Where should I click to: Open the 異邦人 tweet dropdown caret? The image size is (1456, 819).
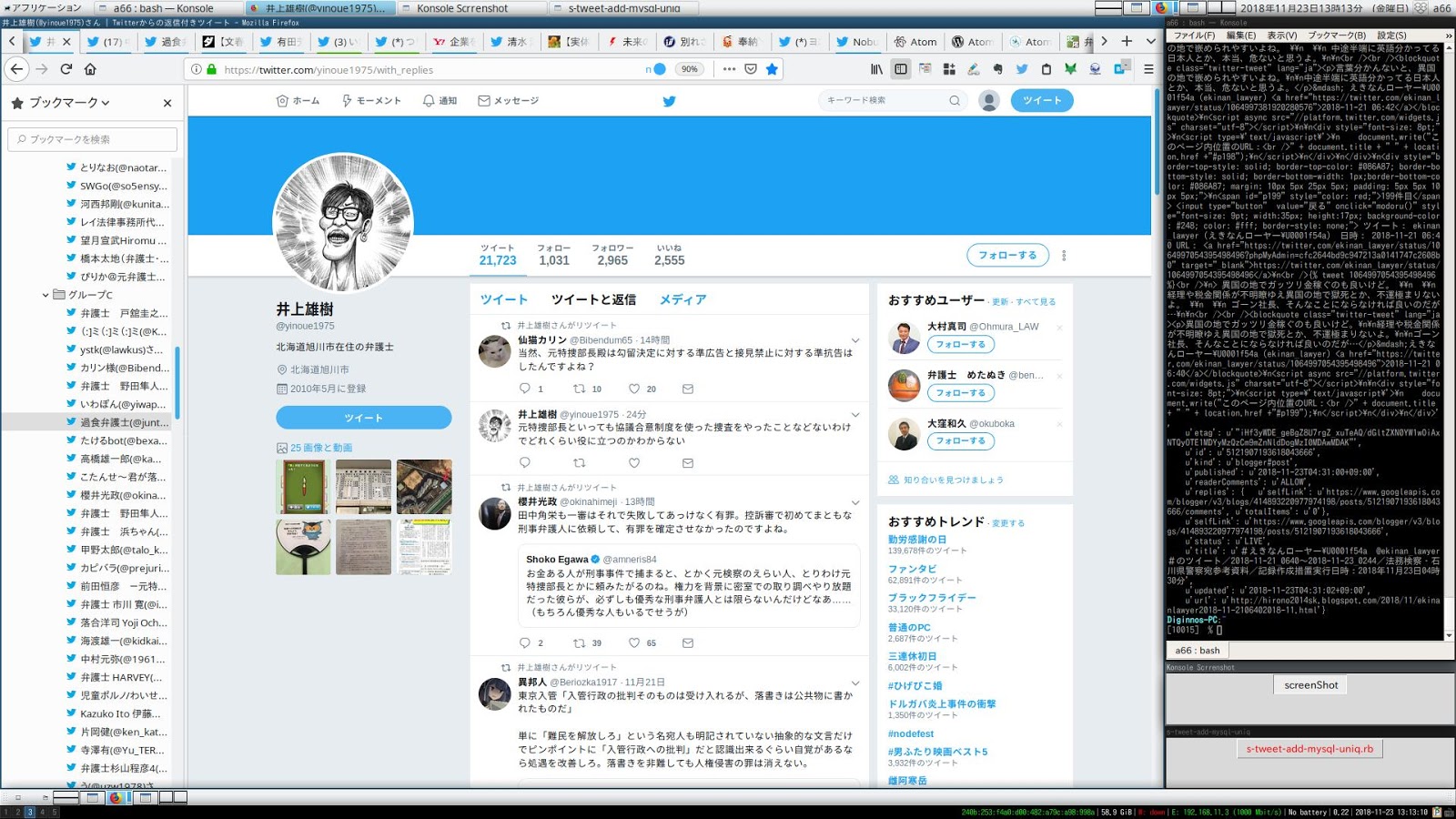[855, 682]
